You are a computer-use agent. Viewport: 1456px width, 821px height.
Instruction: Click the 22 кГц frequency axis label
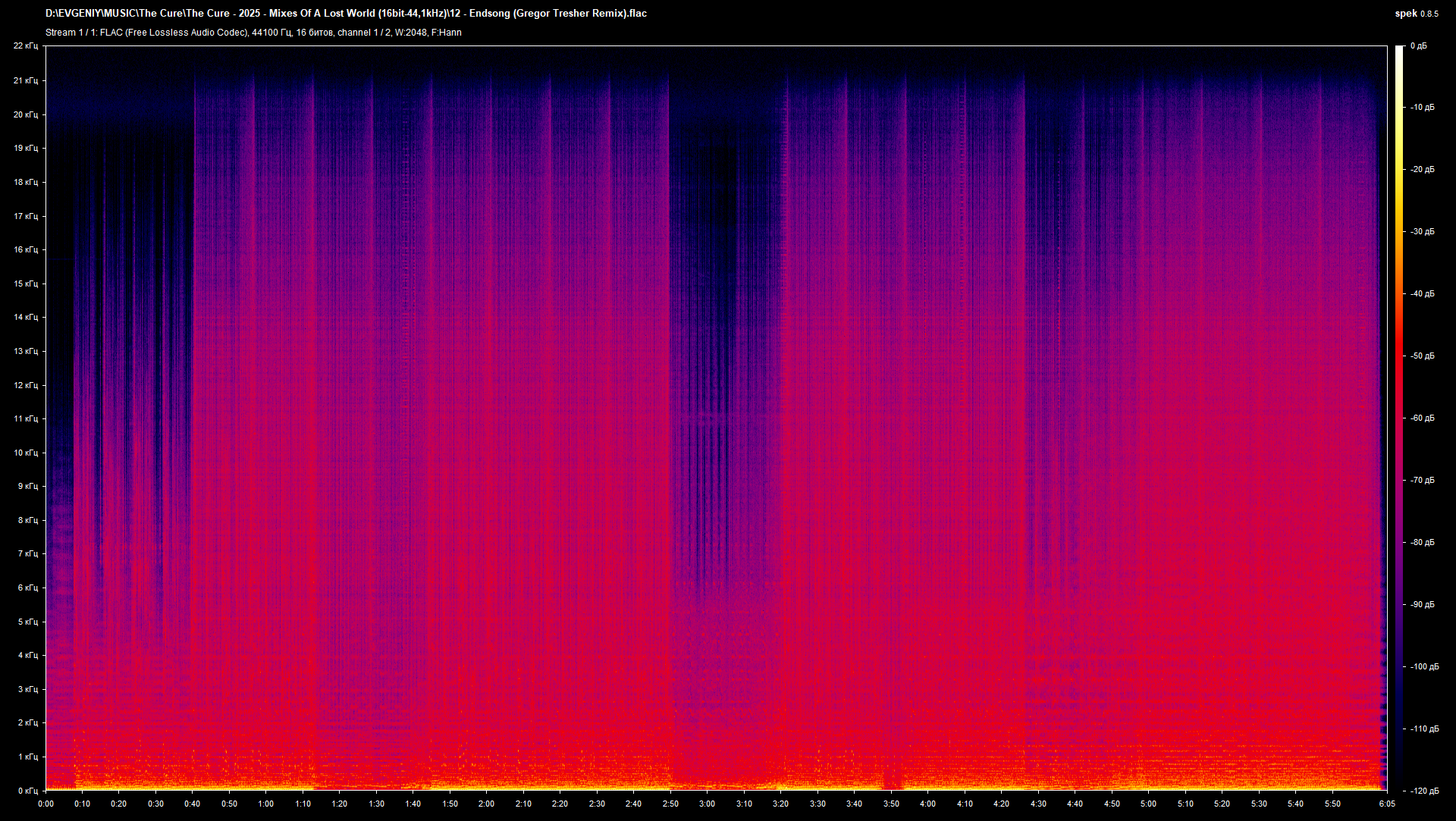pyautogui.click(x=27, y=45)
